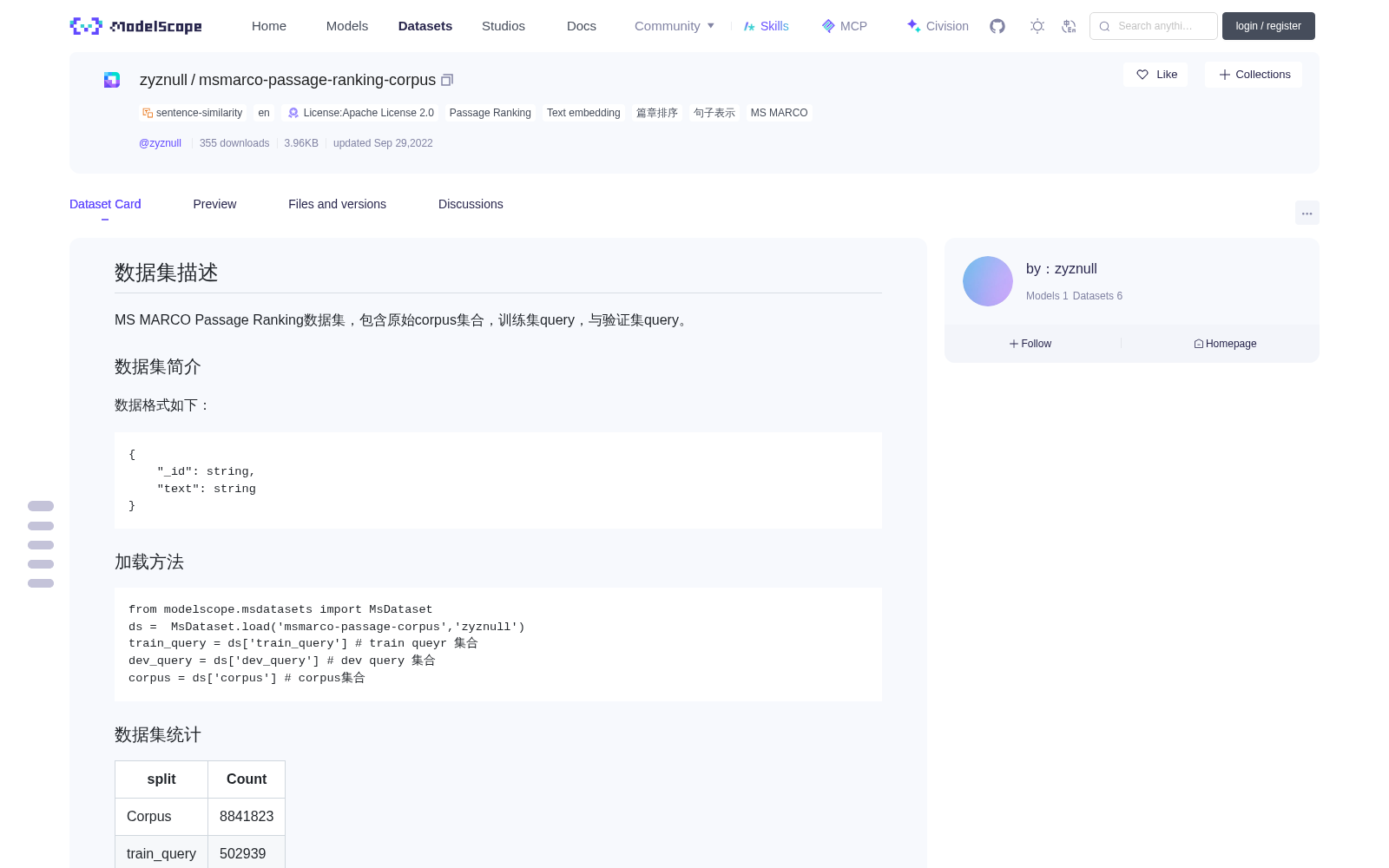Open the Models section
Viewport: 1389px width, 868px height.
(347, 26)
